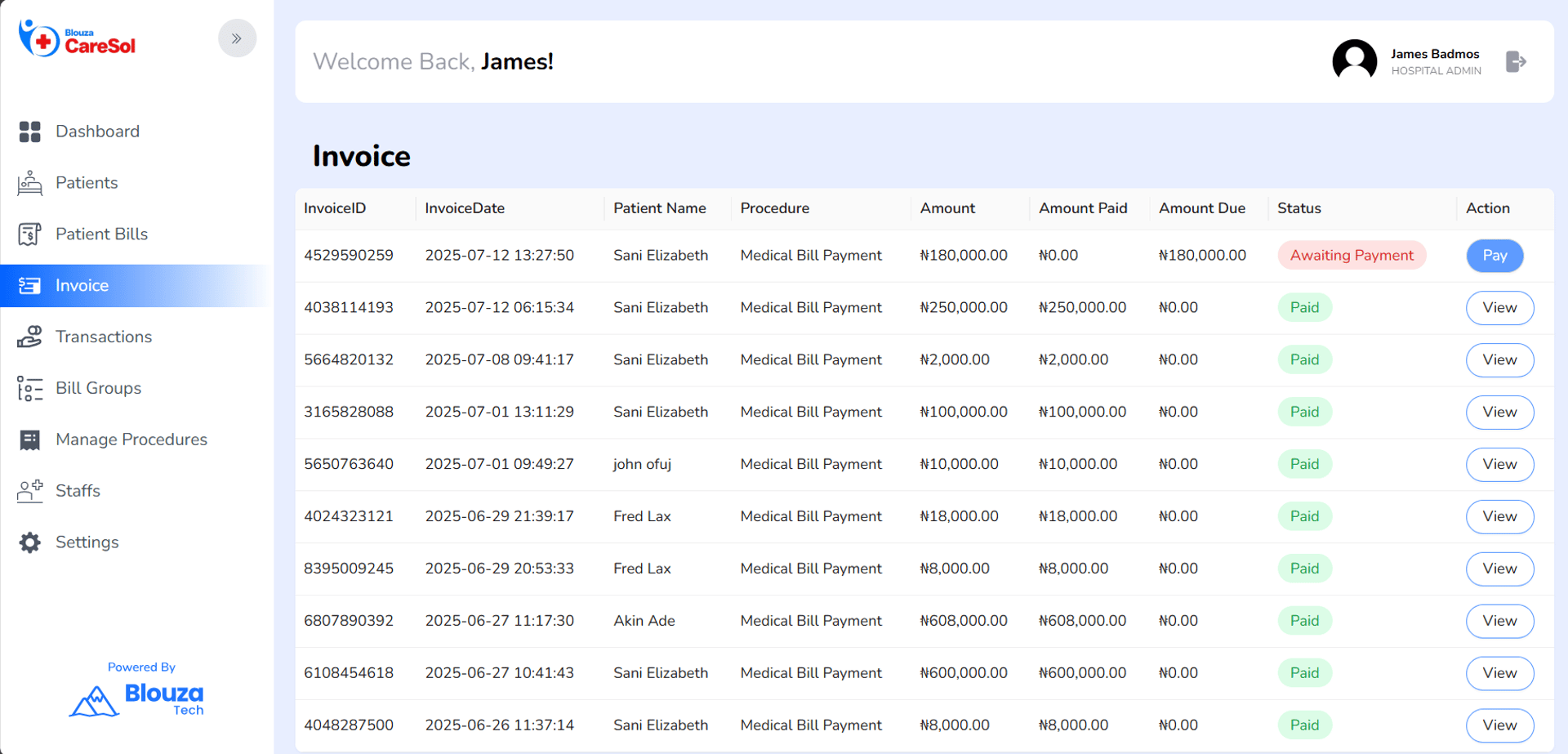Screen dimensions: 1568x754
Task: Click the Bill Groups list icon
Action: [x=30, y=388]
